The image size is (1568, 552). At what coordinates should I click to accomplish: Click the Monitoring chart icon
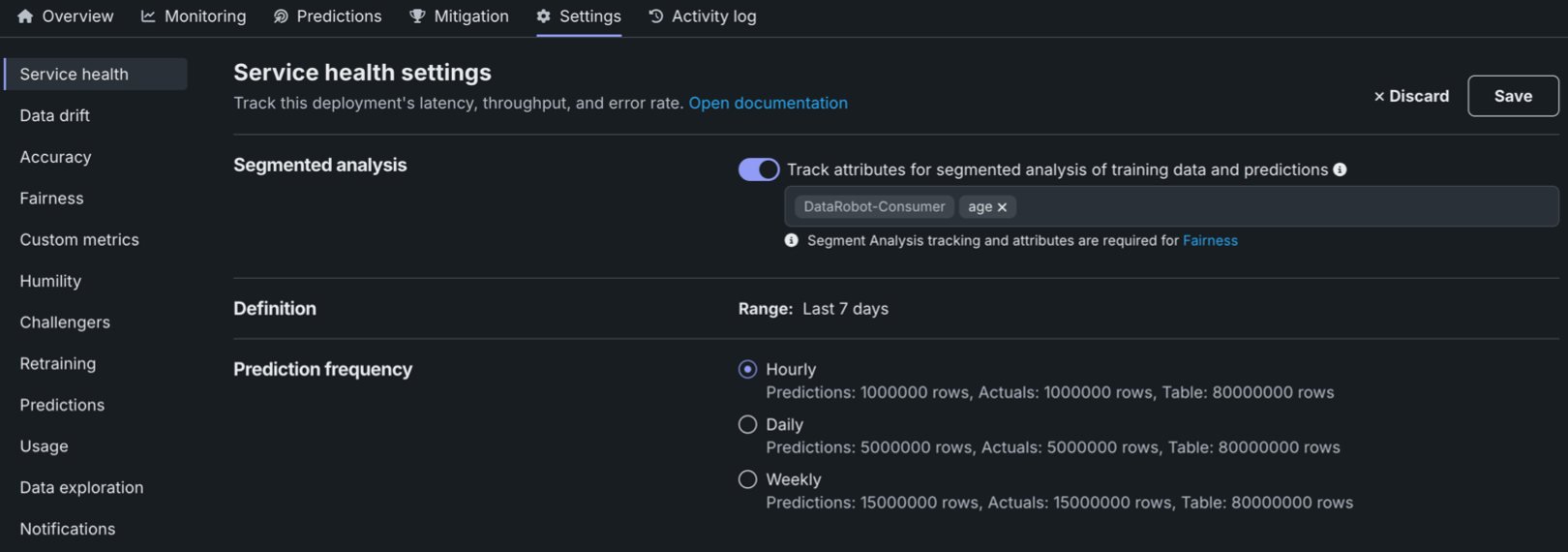point(148,16)
